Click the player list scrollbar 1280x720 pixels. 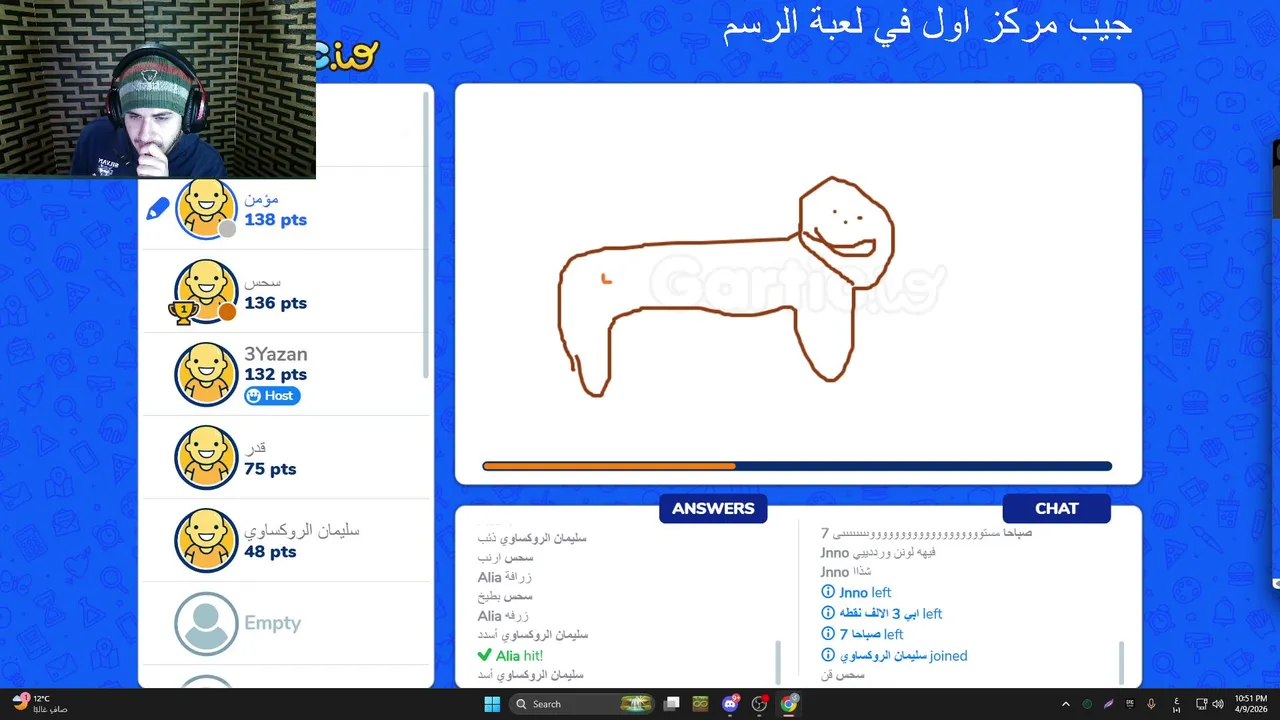click(x=428, y=233)
